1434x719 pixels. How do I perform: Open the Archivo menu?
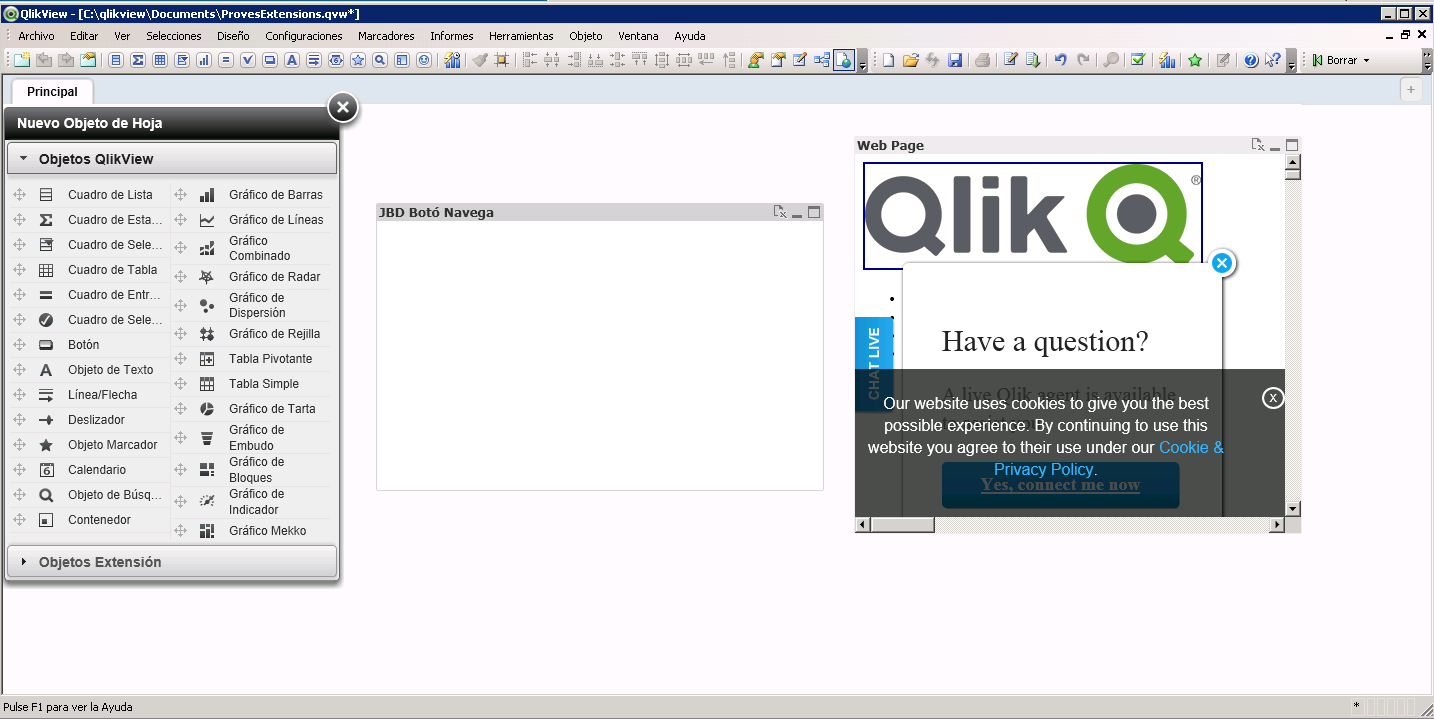(36, 36)
